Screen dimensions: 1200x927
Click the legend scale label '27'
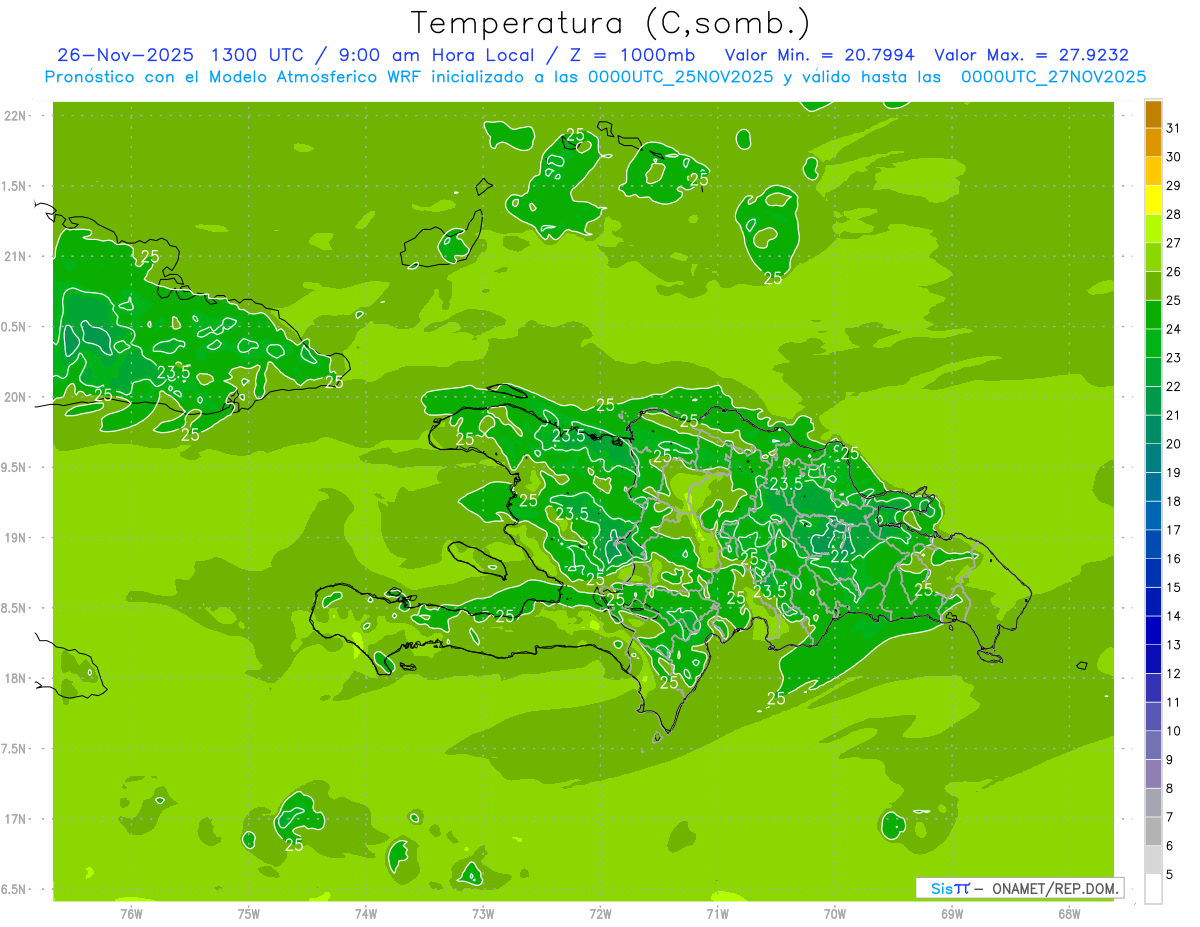[x=1174, y=243]
